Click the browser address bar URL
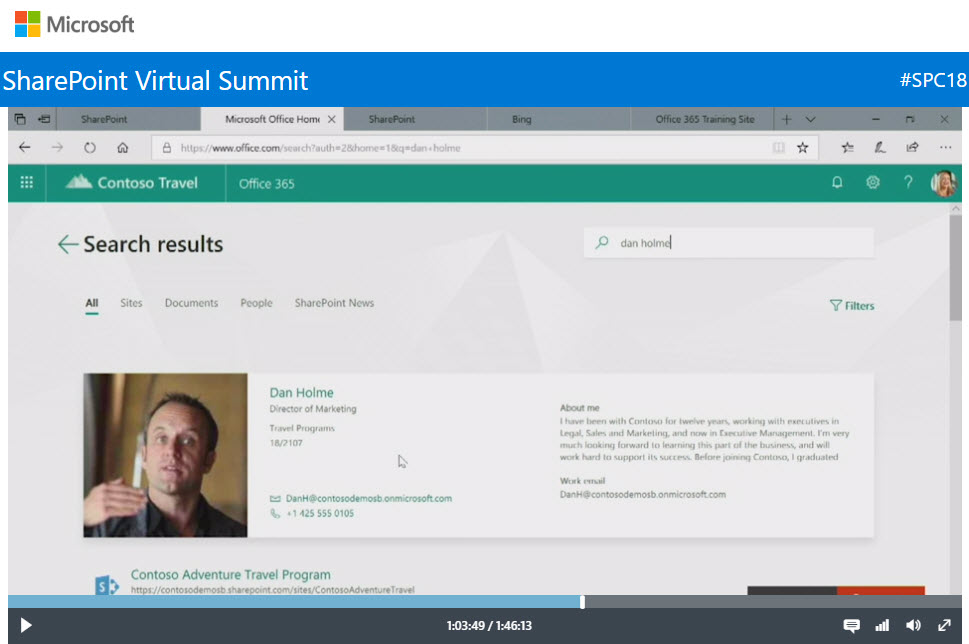Screen dimensions: 969x644 click(x=320, y=148)
